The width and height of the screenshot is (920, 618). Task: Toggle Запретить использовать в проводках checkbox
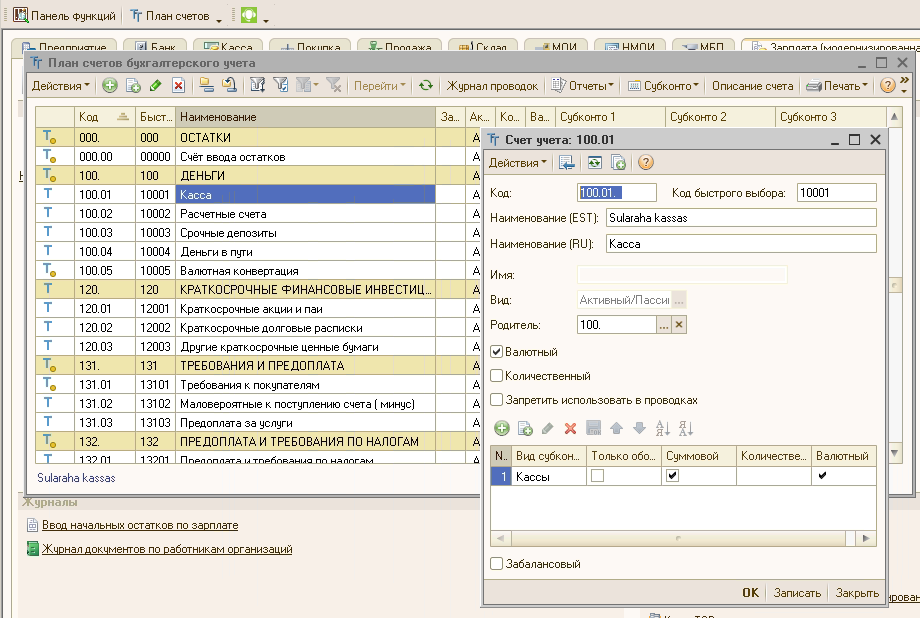click(497, 400)
